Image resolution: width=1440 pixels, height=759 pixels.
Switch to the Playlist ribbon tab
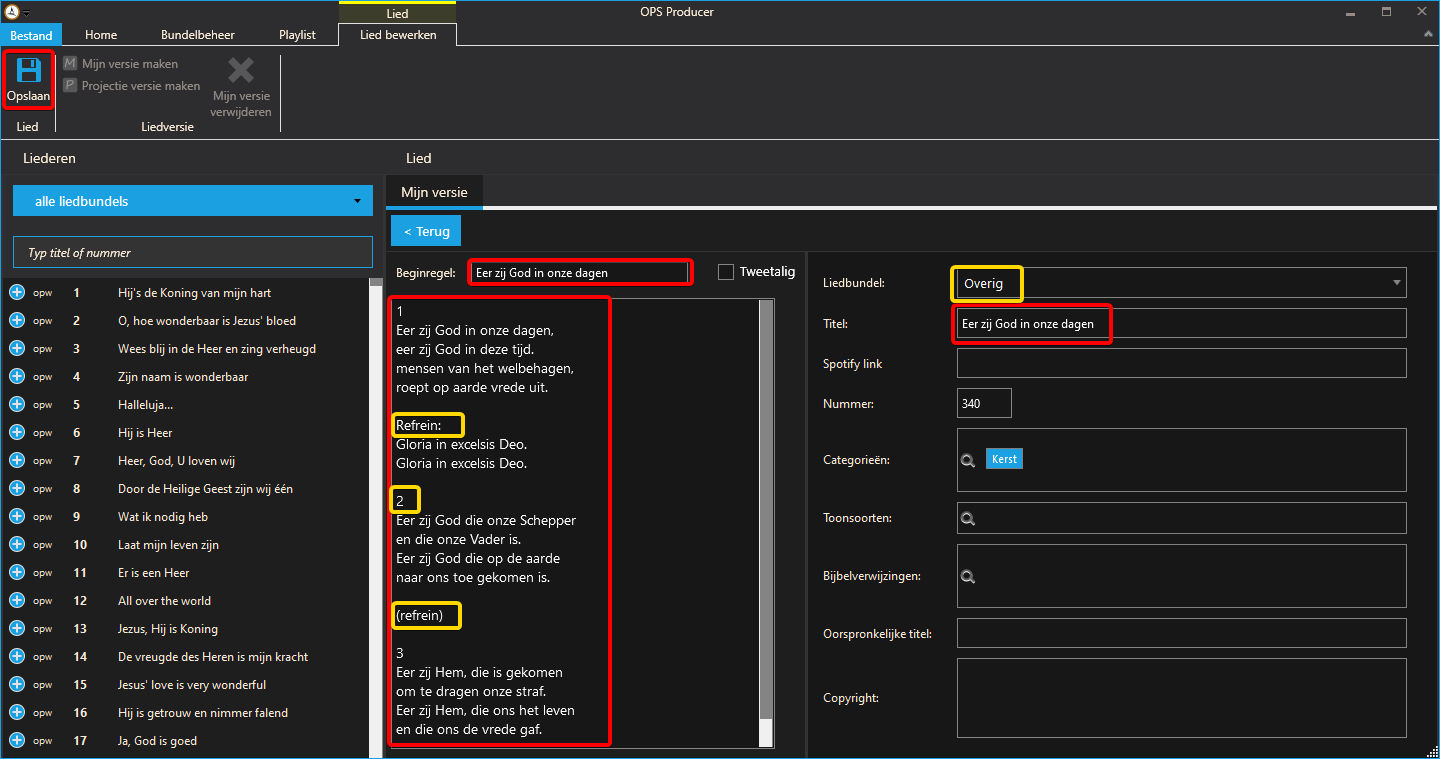pos(297,35)
